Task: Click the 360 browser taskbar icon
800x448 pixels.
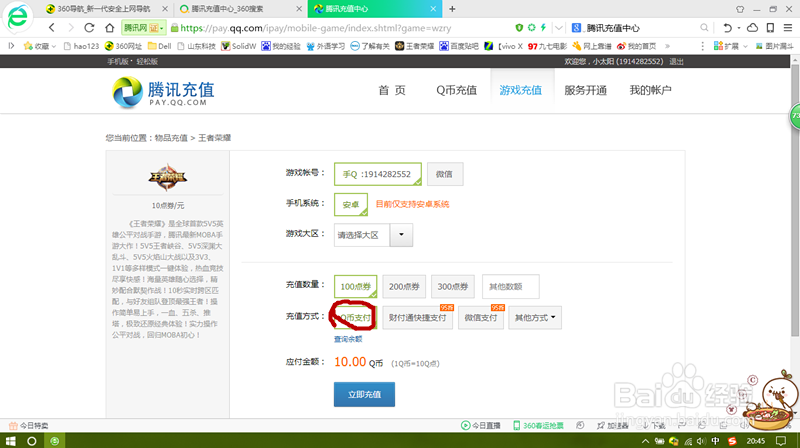Action: [x=55, y=441]
